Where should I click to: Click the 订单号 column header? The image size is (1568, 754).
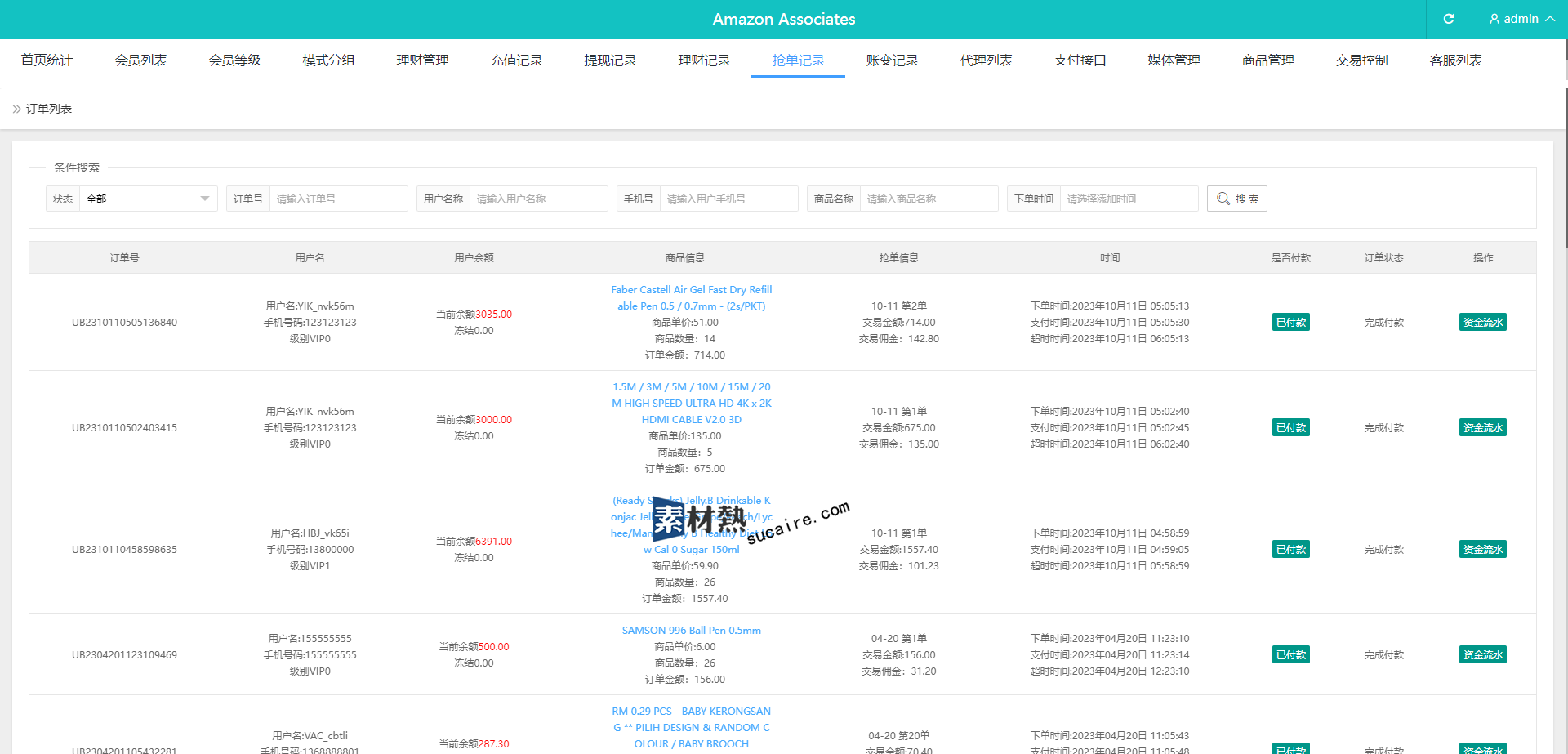(x=124, y=257)
